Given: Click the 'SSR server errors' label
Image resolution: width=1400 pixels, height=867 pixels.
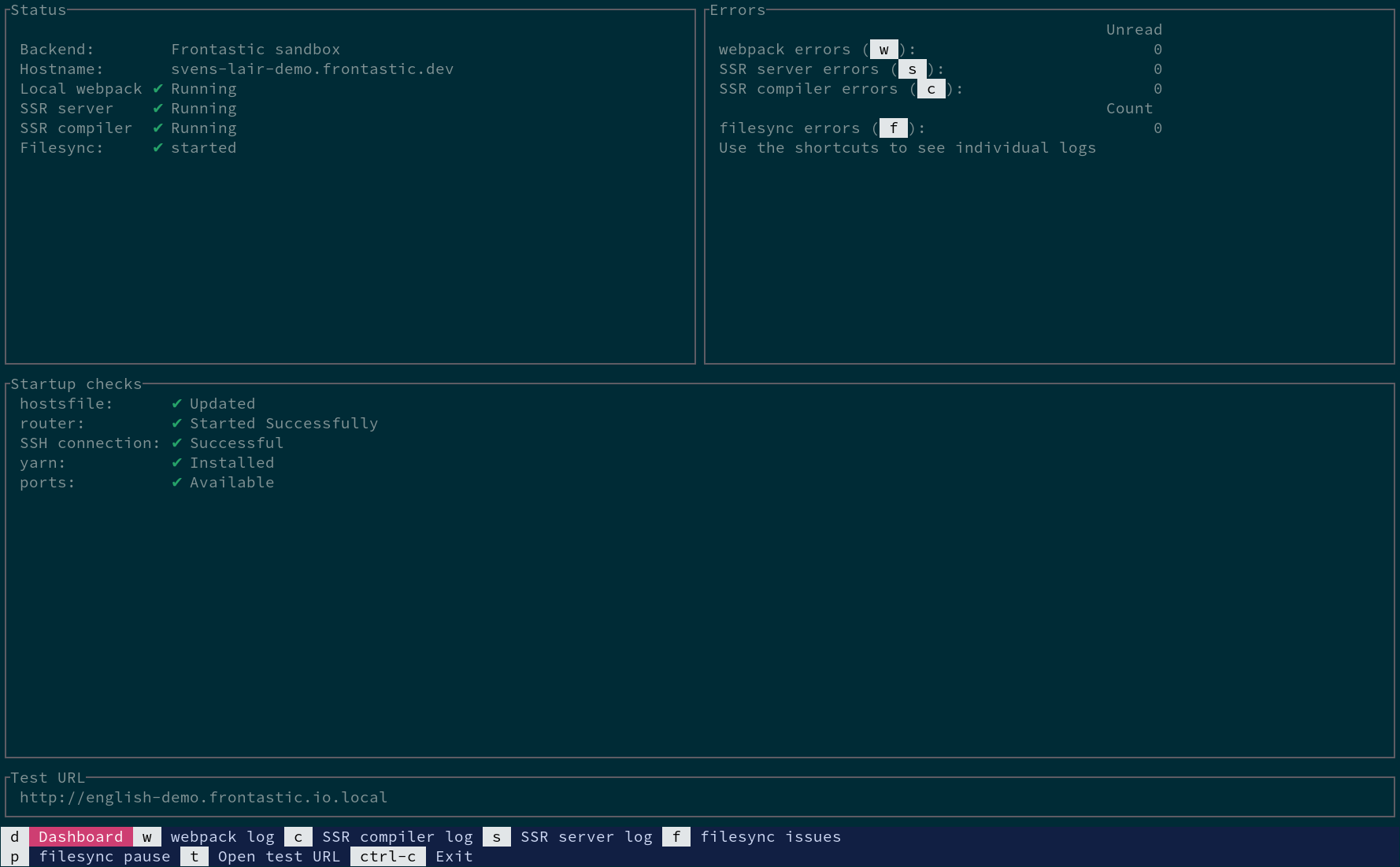Looking at the screenshot, I should click(799, 69).
